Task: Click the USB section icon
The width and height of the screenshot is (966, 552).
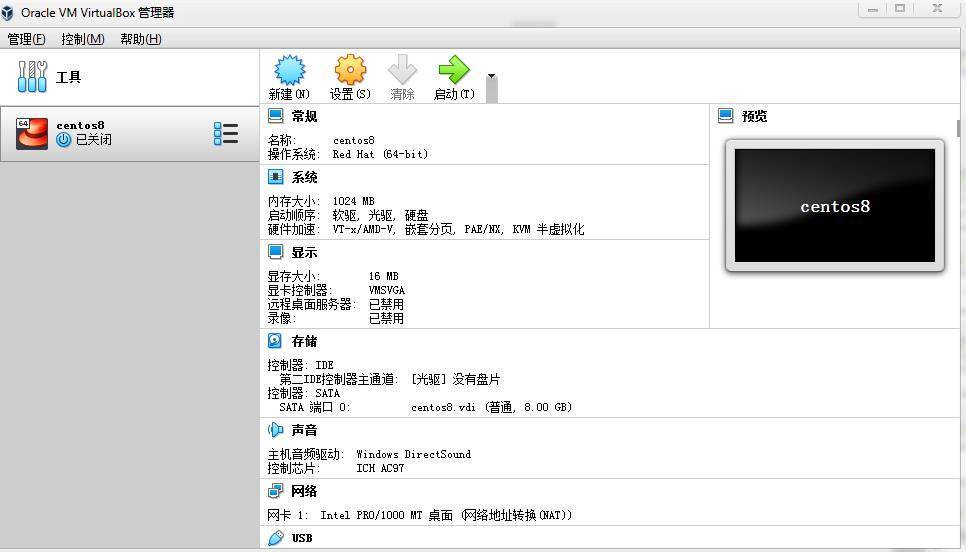Action: coord(275,538)
